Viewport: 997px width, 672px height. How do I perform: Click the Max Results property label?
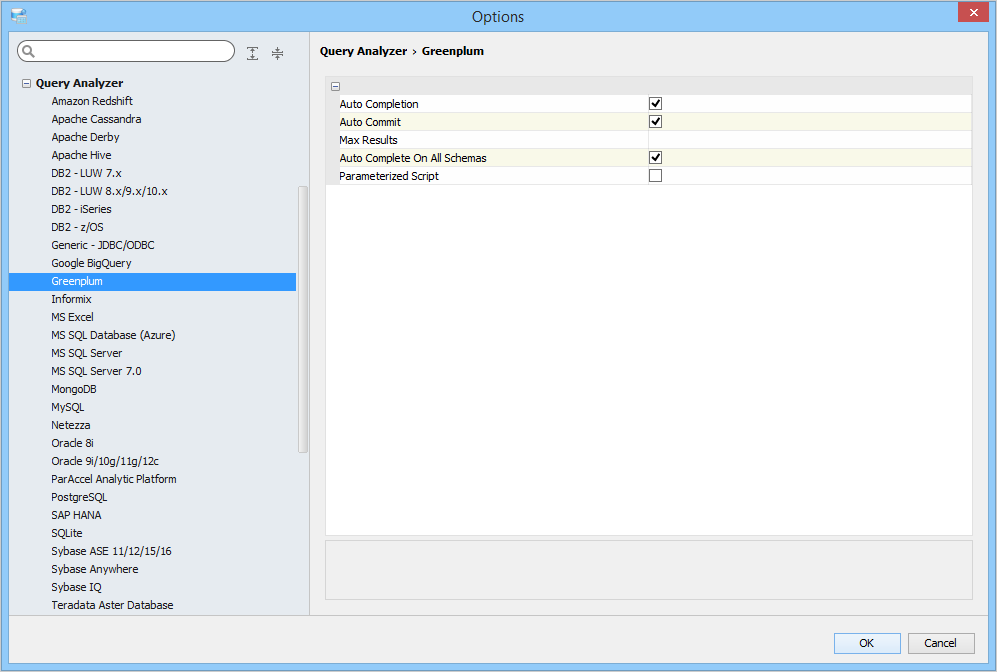point(368,140)
